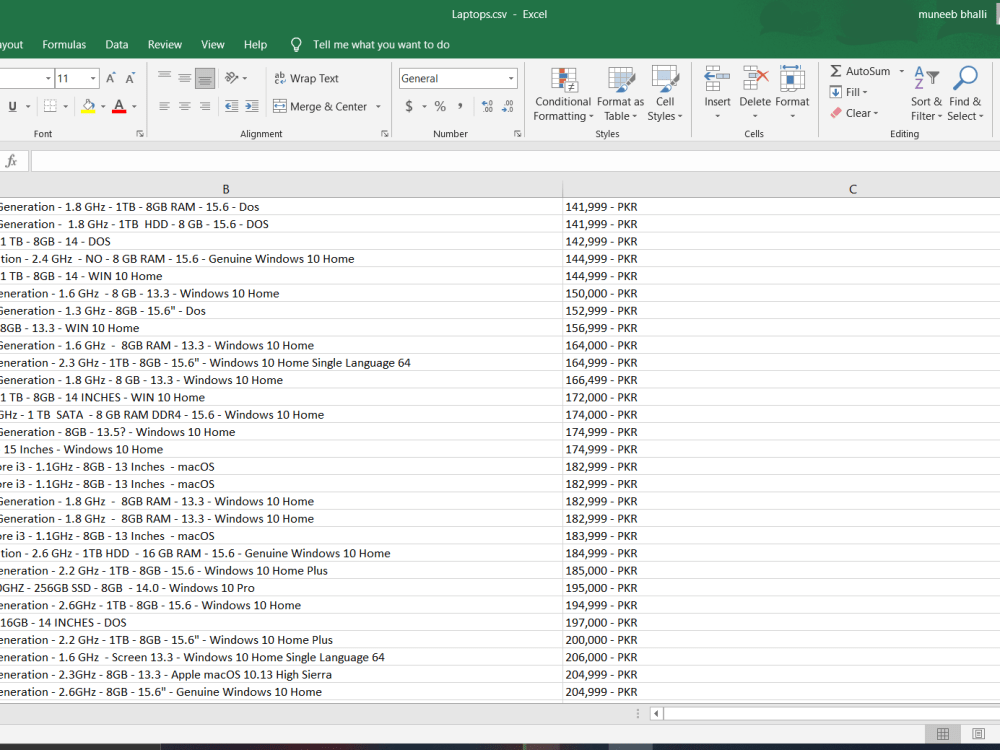Toggle bottom vertical alignment
This screenshot has height=750, width=1000.
point(205,78)
